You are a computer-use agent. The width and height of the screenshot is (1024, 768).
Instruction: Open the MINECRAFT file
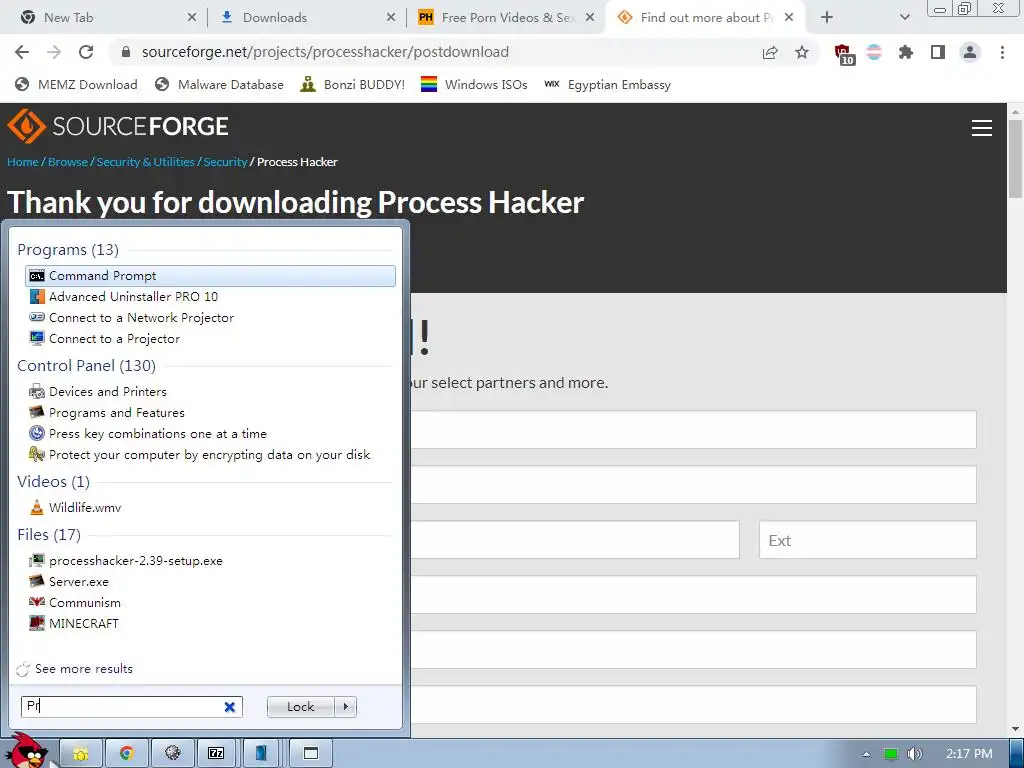[84, 623]
